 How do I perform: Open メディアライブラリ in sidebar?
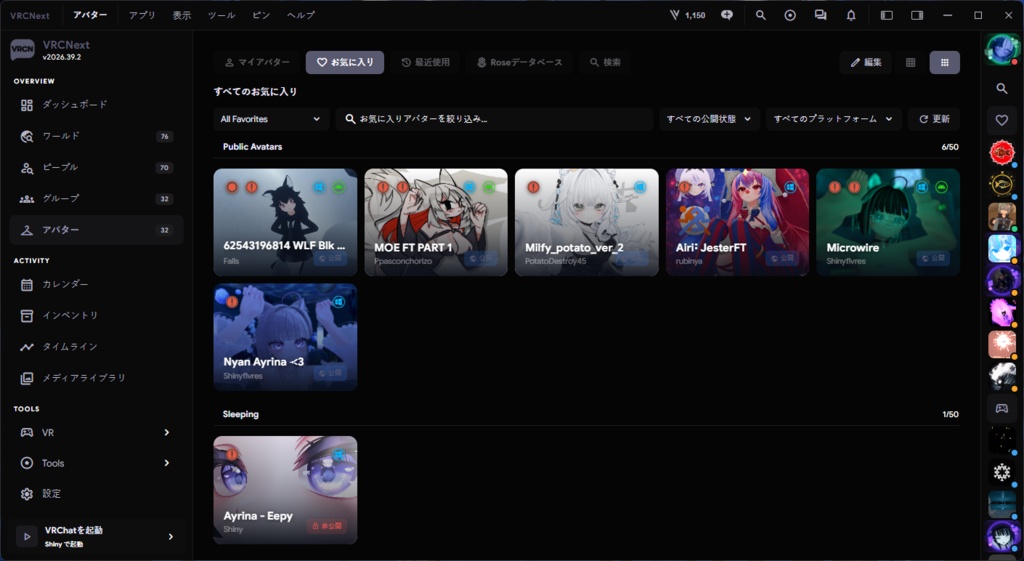click(x=97, y=377)
